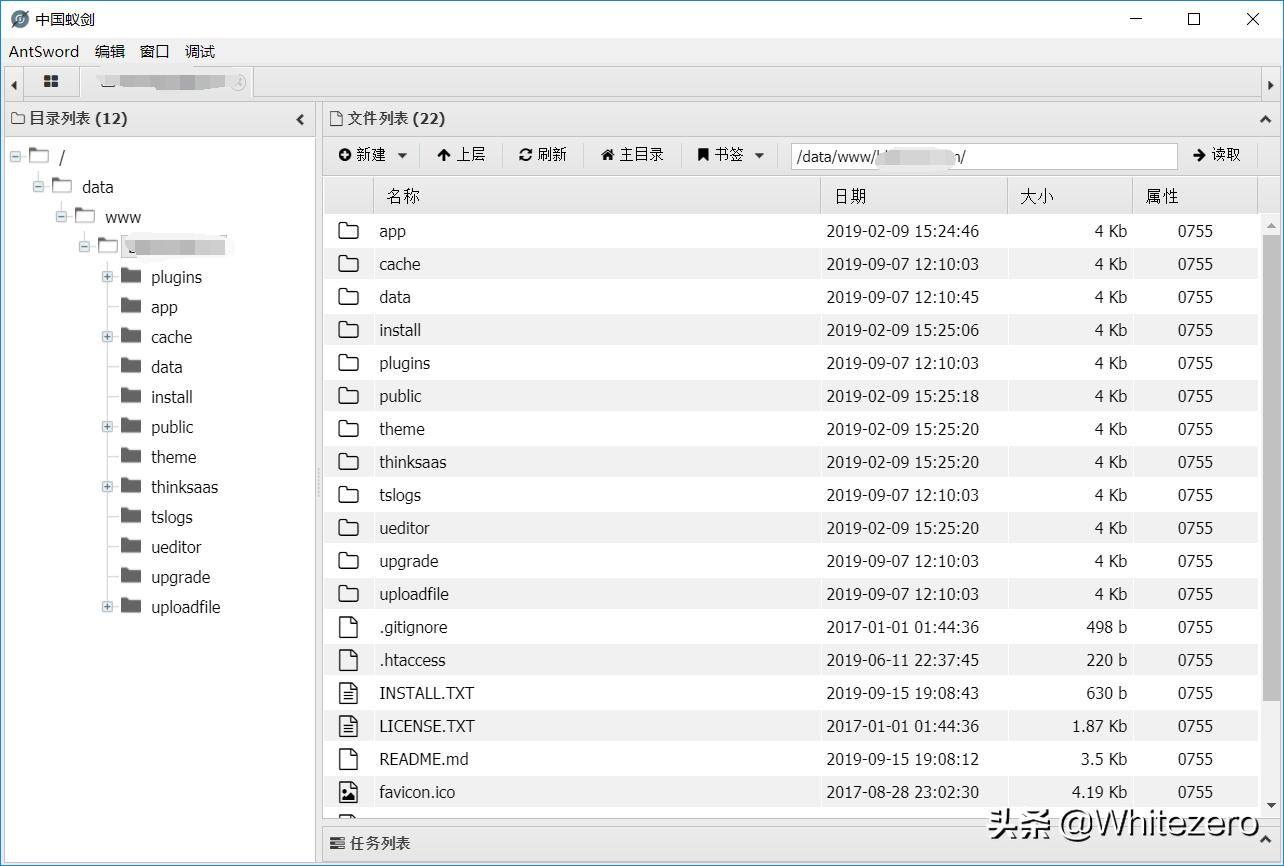
Task: Click the .htaccess file icon
Action: coord(348,660)
